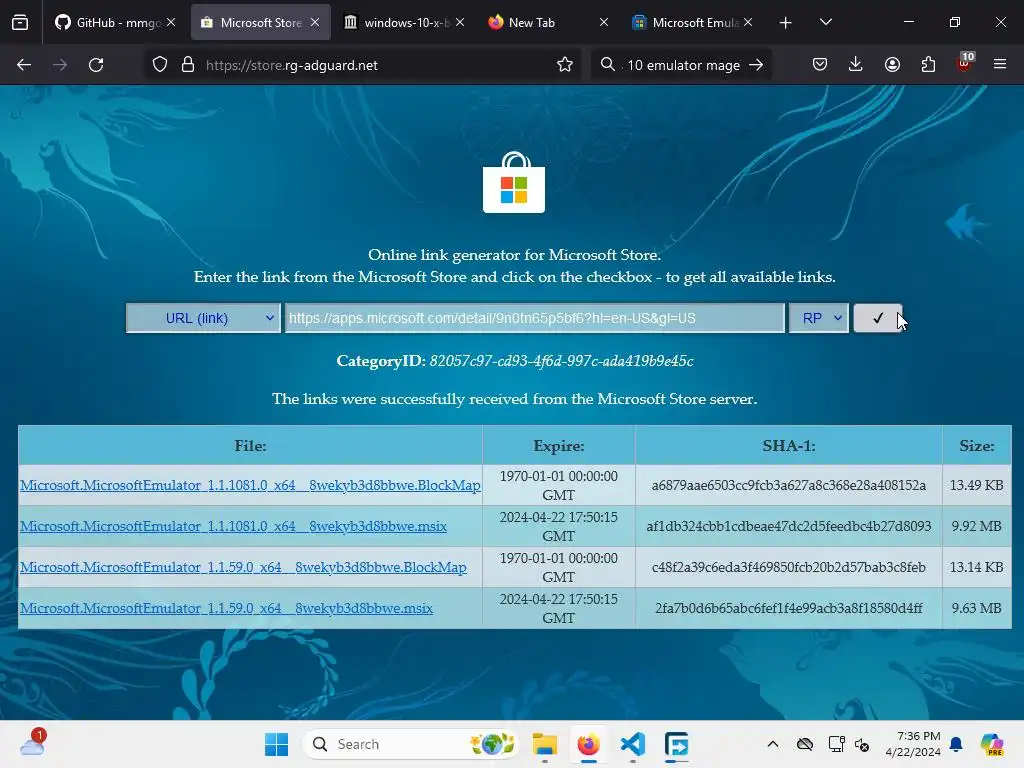Screen dimensions: 1024x768
Task: Click the SHA-1: column header
Action: click(x=788, y=445)
